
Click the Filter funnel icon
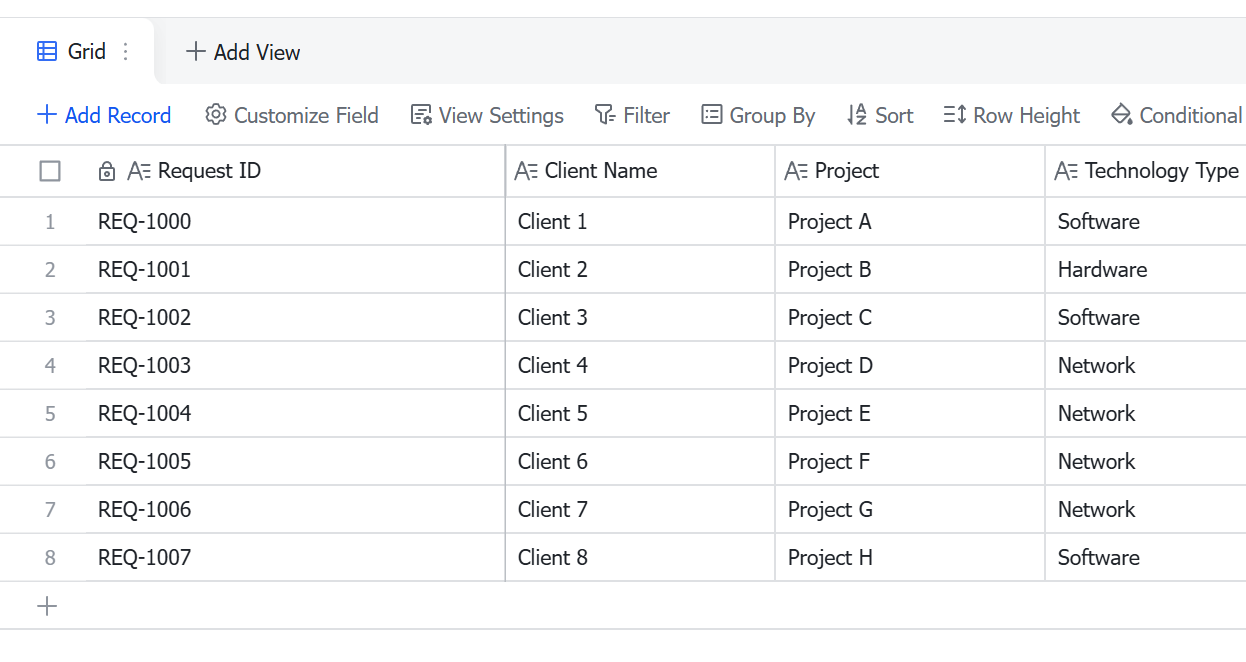pyautogui.click(x=604, y=115)
